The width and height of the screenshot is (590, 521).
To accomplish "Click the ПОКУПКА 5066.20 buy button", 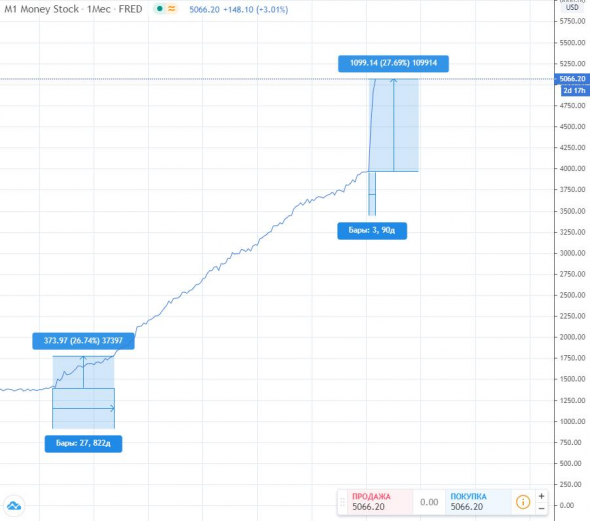I will click(478, 502).
